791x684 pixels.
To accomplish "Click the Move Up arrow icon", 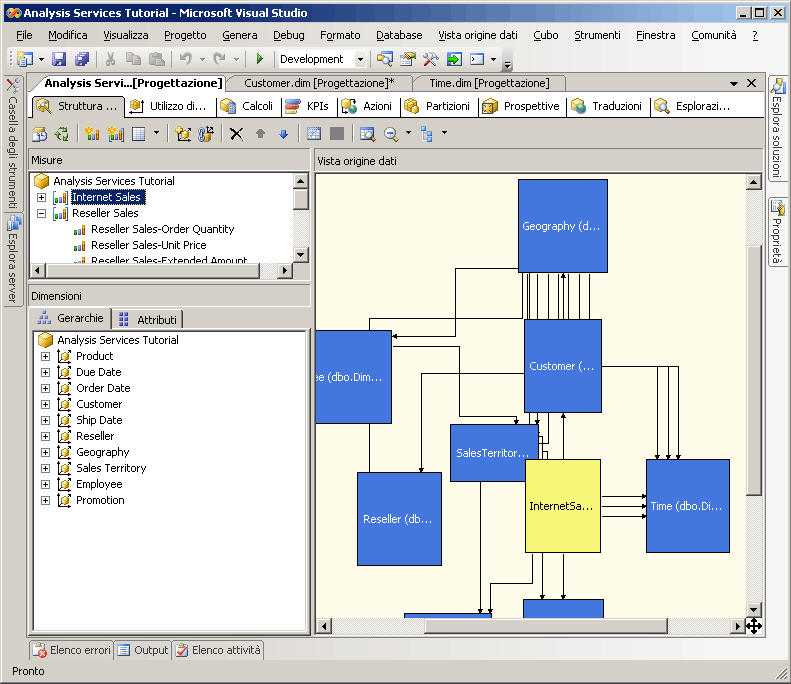I will coord(260,134).
